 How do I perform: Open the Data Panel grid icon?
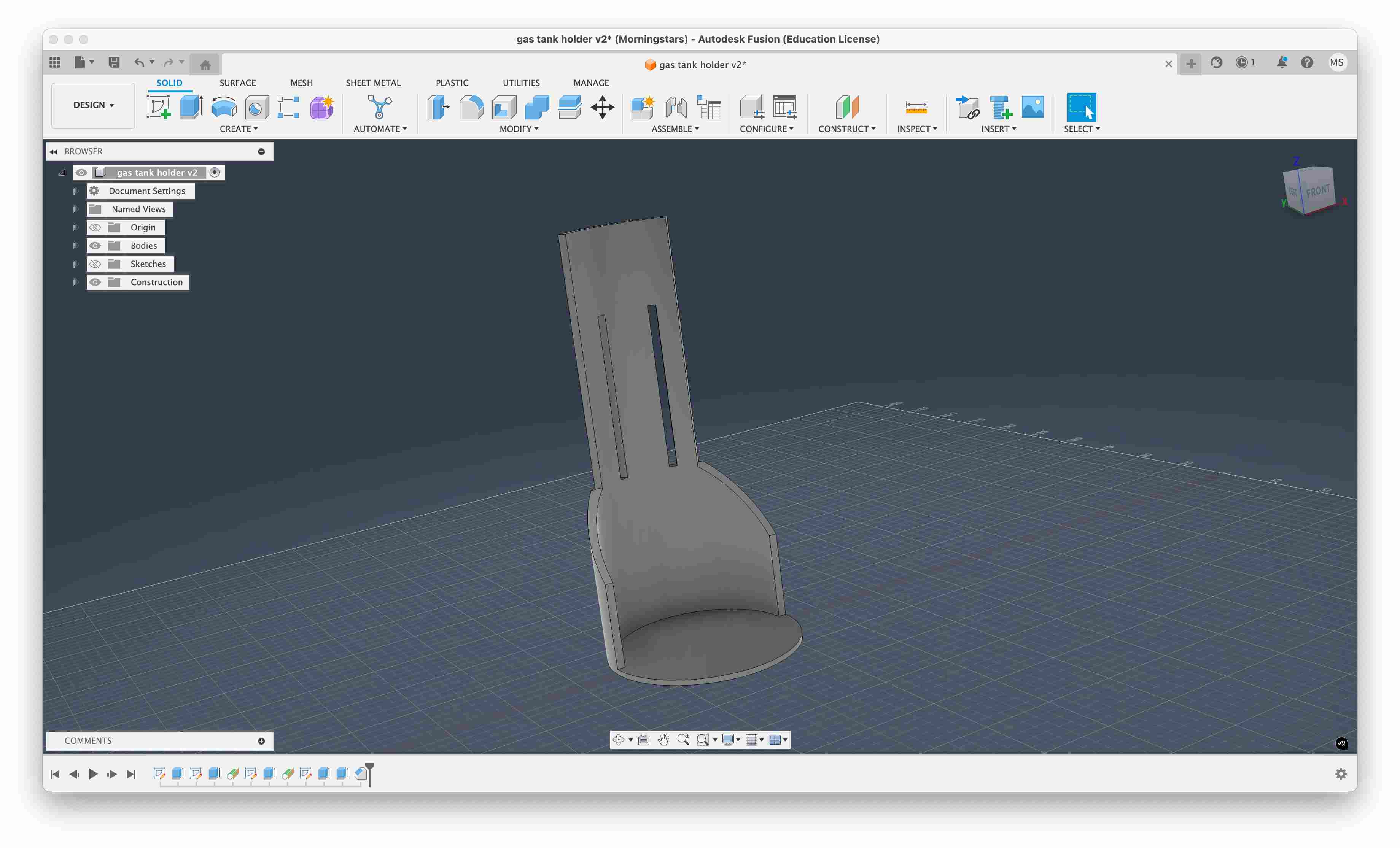[55, 62]
